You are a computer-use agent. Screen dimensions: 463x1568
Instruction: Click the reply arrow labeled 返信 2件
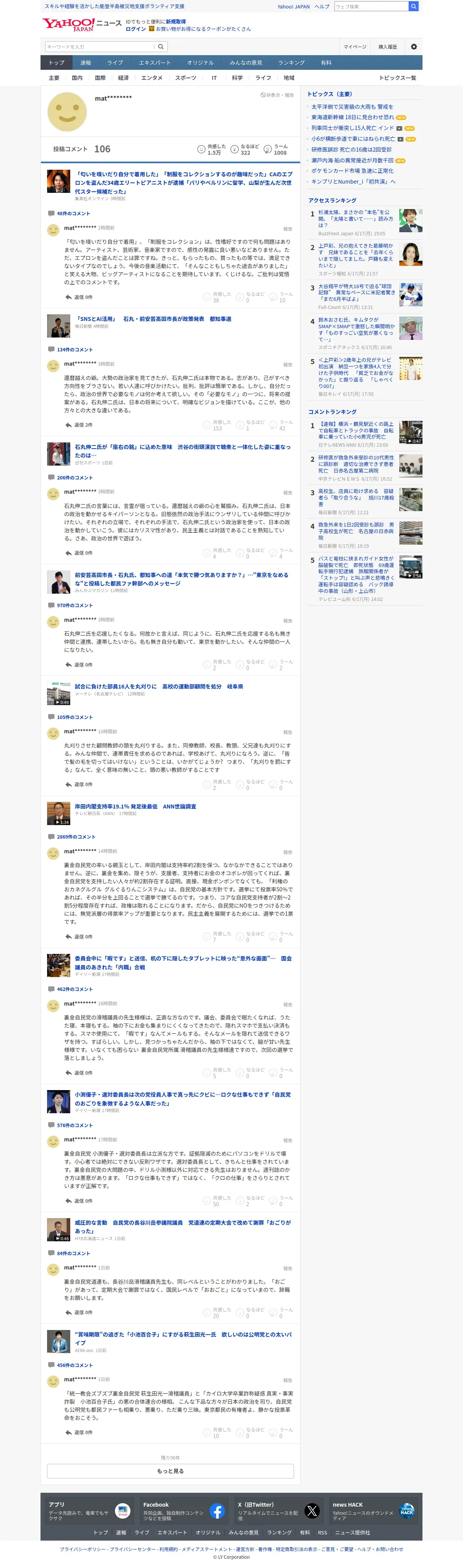(68, 425)
